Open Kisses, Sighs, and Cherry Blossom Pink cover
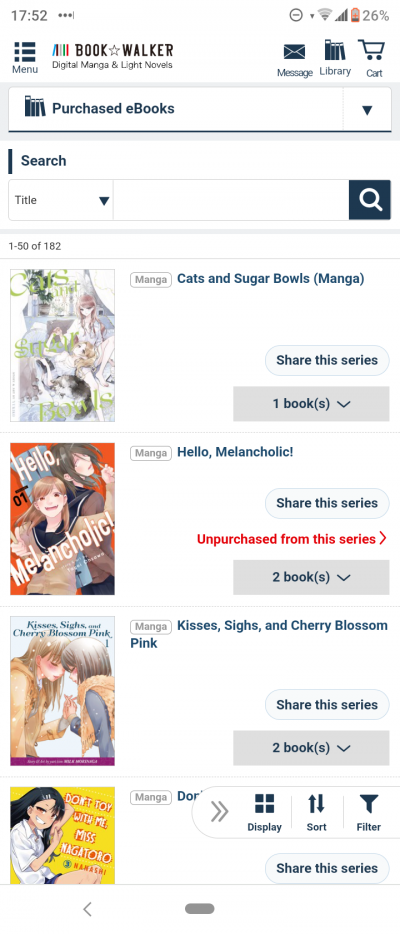 coord(62,691)
